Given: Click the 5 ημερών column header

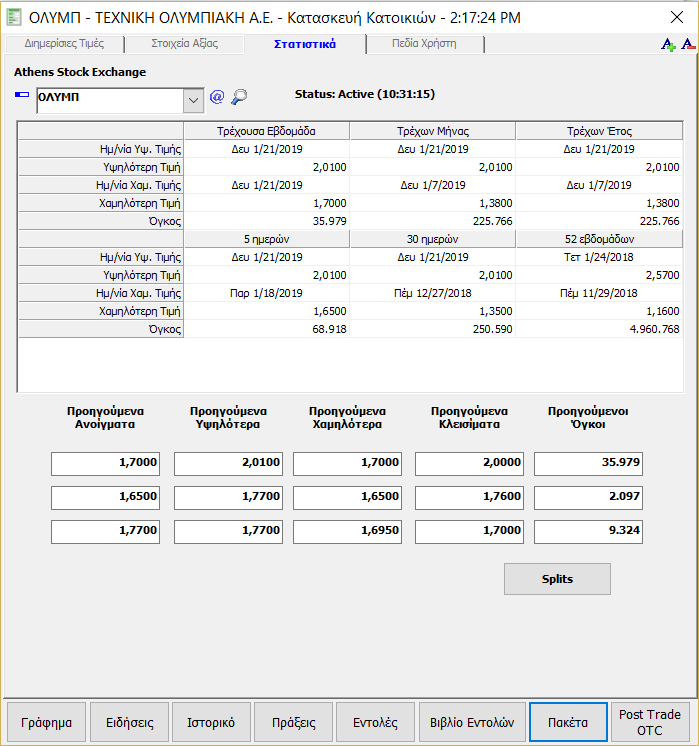Looking at the screenshot, I should (x=266, y=239).
